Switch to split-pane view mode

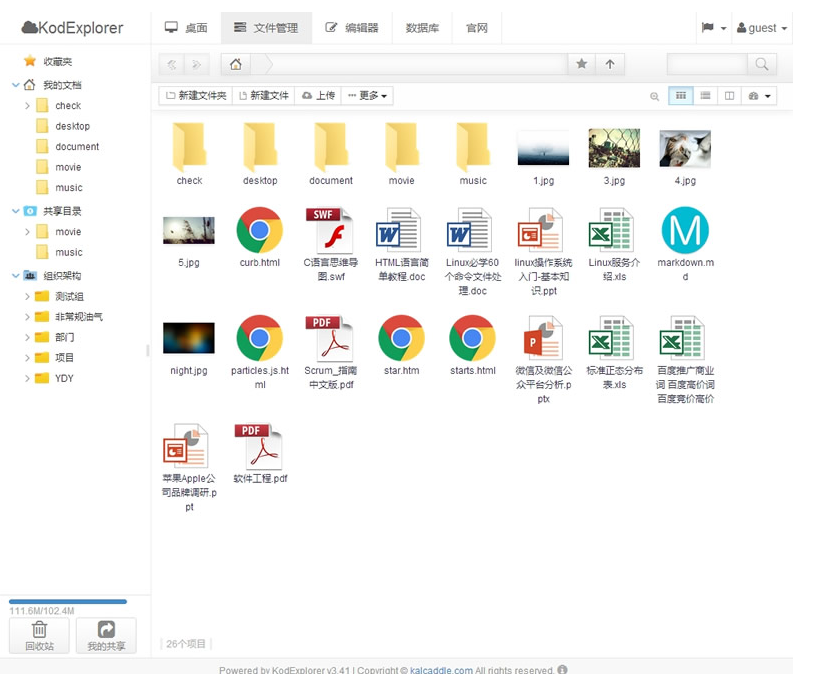(731, 96)
